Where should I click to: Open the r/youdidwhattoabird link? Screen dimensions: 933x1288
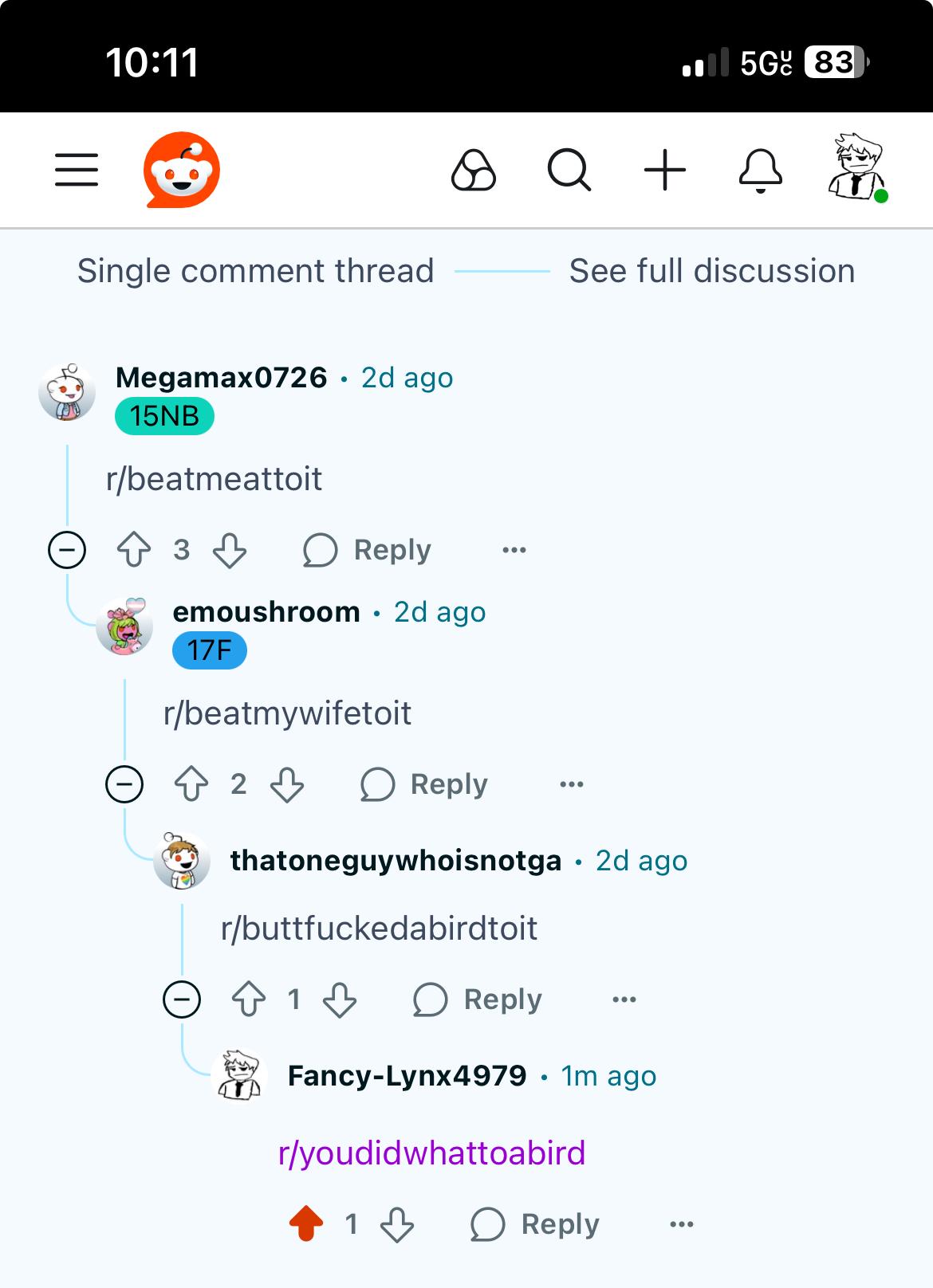(x=431, y=1153)
